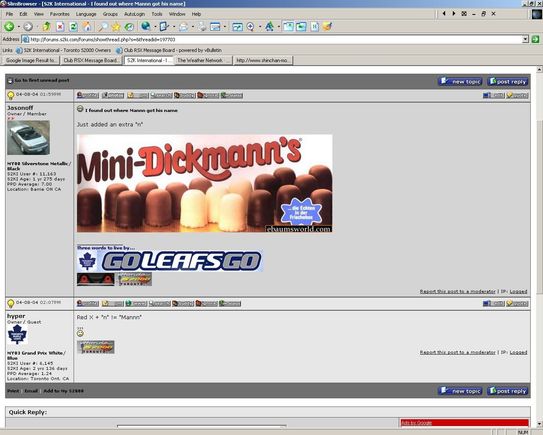Open the AutoLogin menu
Viewport: 543px width, 435px height.
point(134,14)
